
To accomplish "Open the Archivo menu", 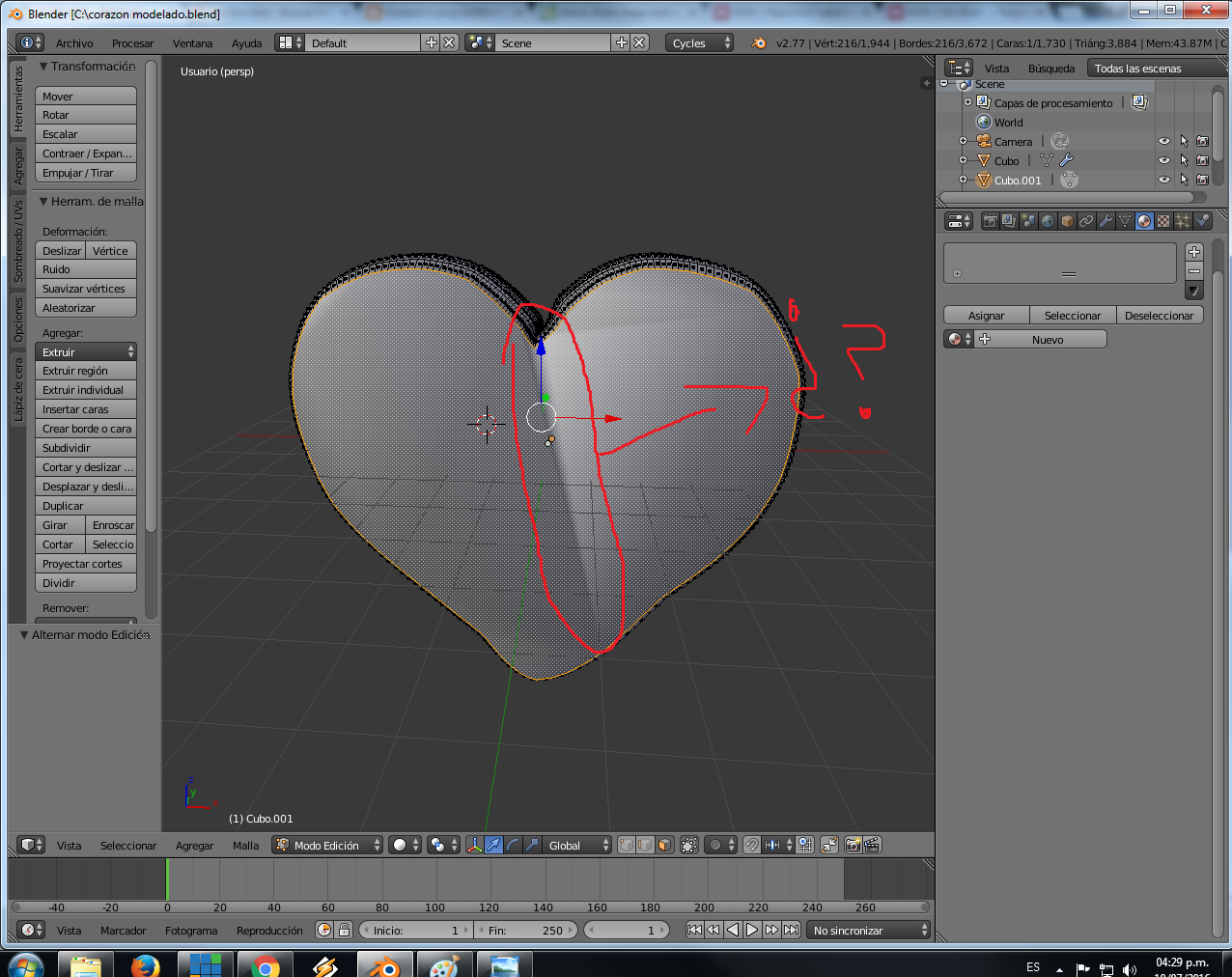I will pos(74,42).
